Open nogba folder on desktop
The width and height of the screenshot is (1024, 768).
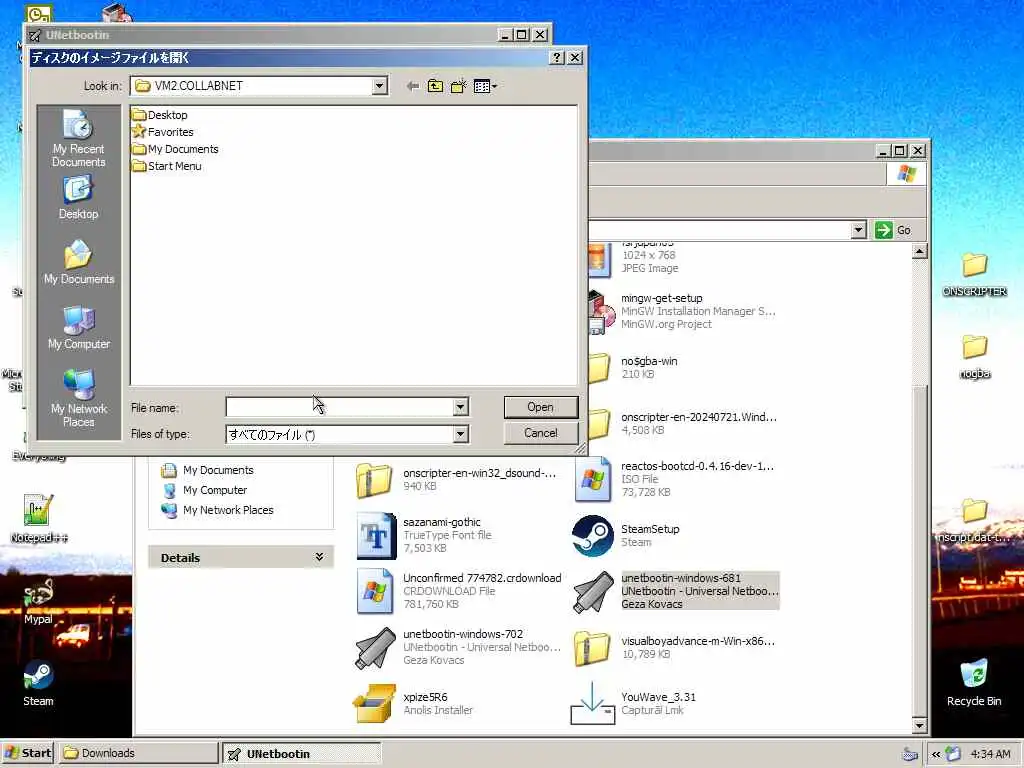click(974, 357)
